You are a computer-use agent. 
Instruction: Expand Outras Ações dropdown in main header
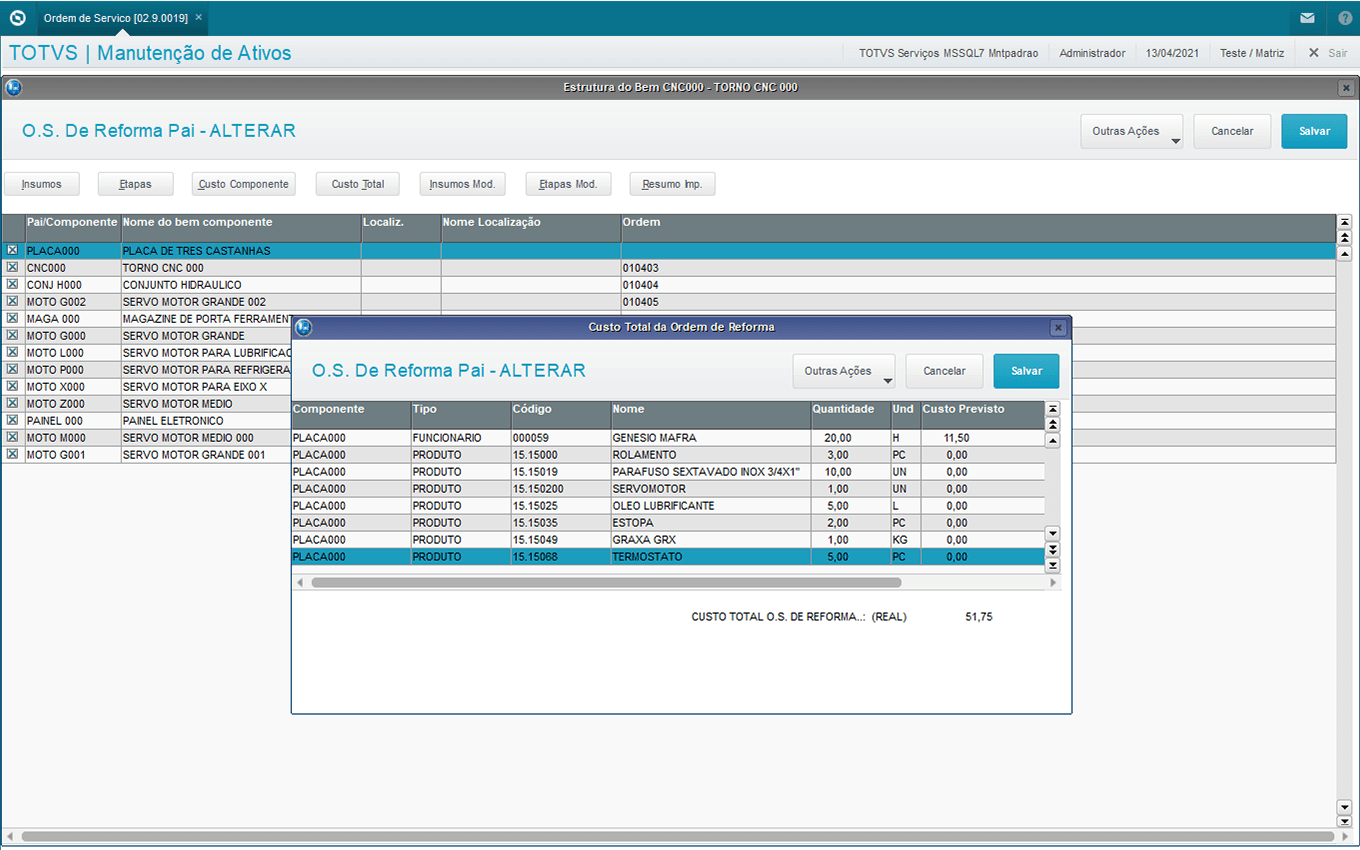coord(1131,131)
